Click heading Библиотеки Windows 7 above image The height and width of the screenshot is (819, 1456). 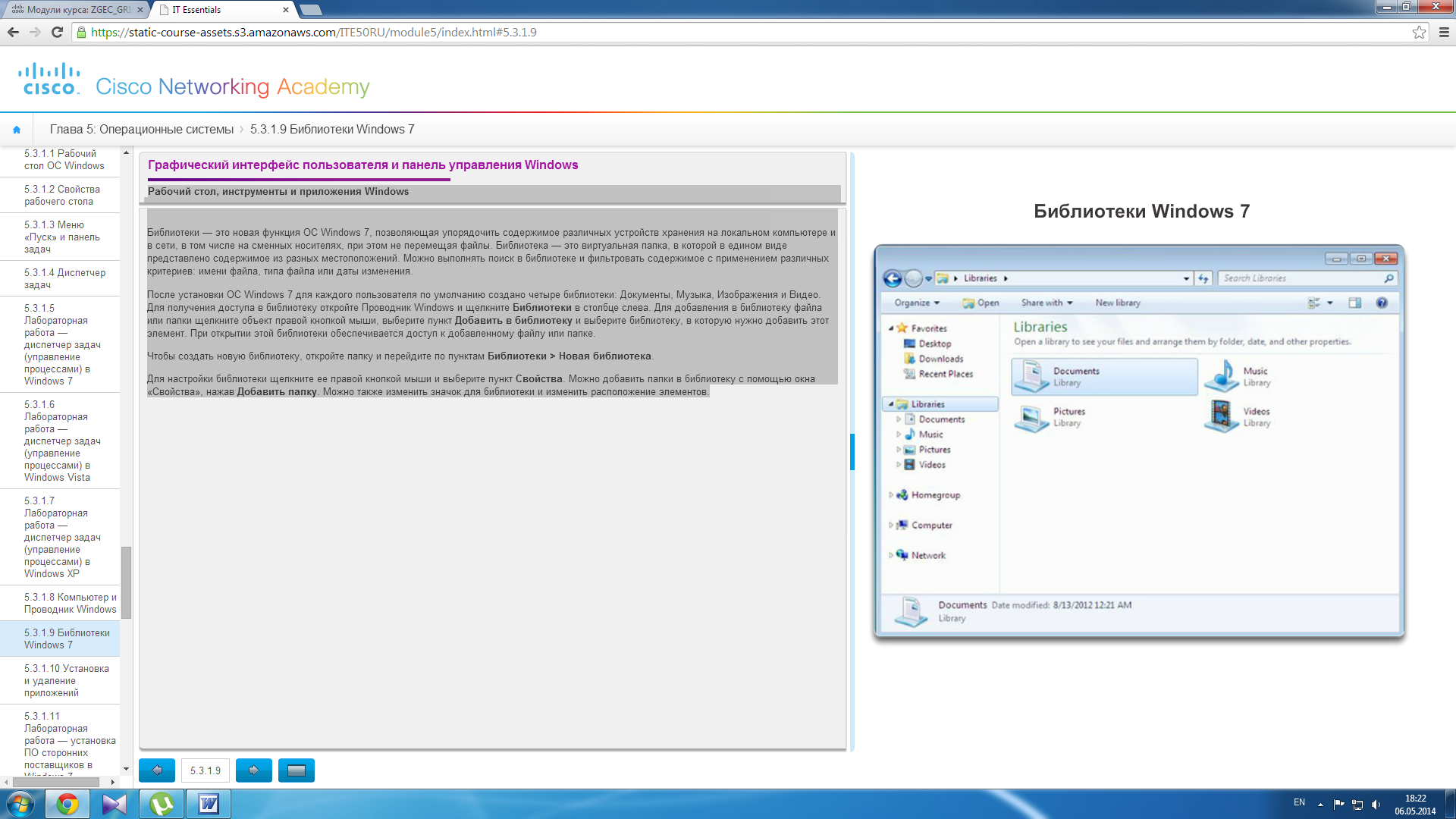[x=1141, y=212]
